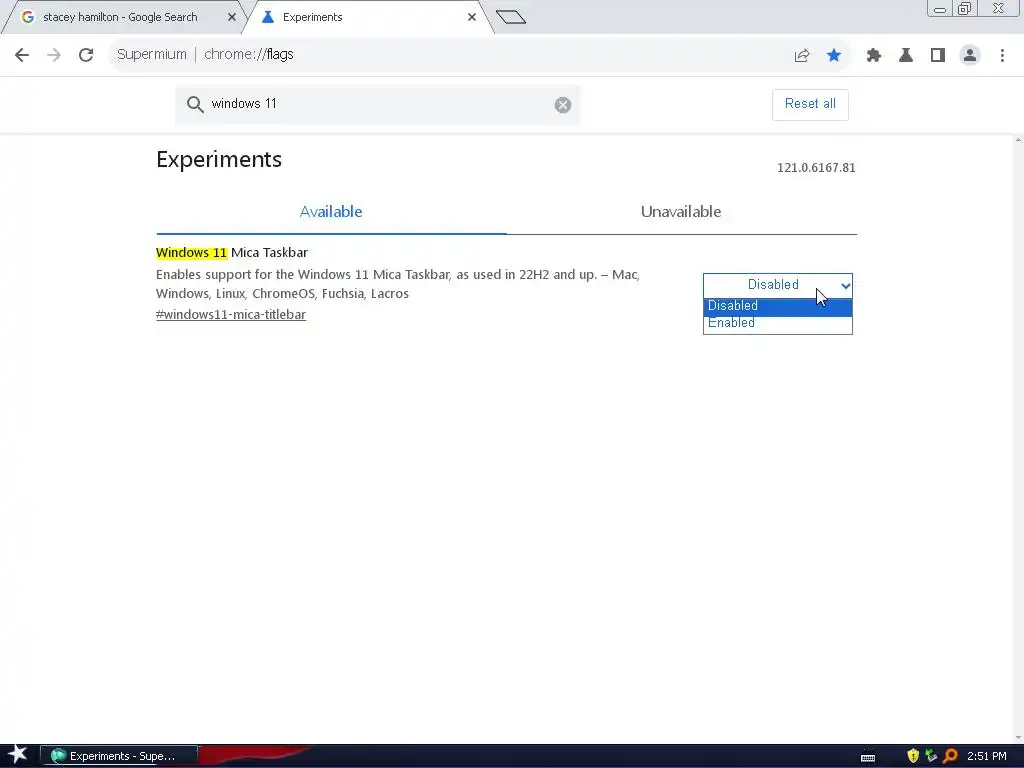Open the three-dot browser menu
The width and height of the screenshot is (1024, 768).
[x=1002, y=56]
